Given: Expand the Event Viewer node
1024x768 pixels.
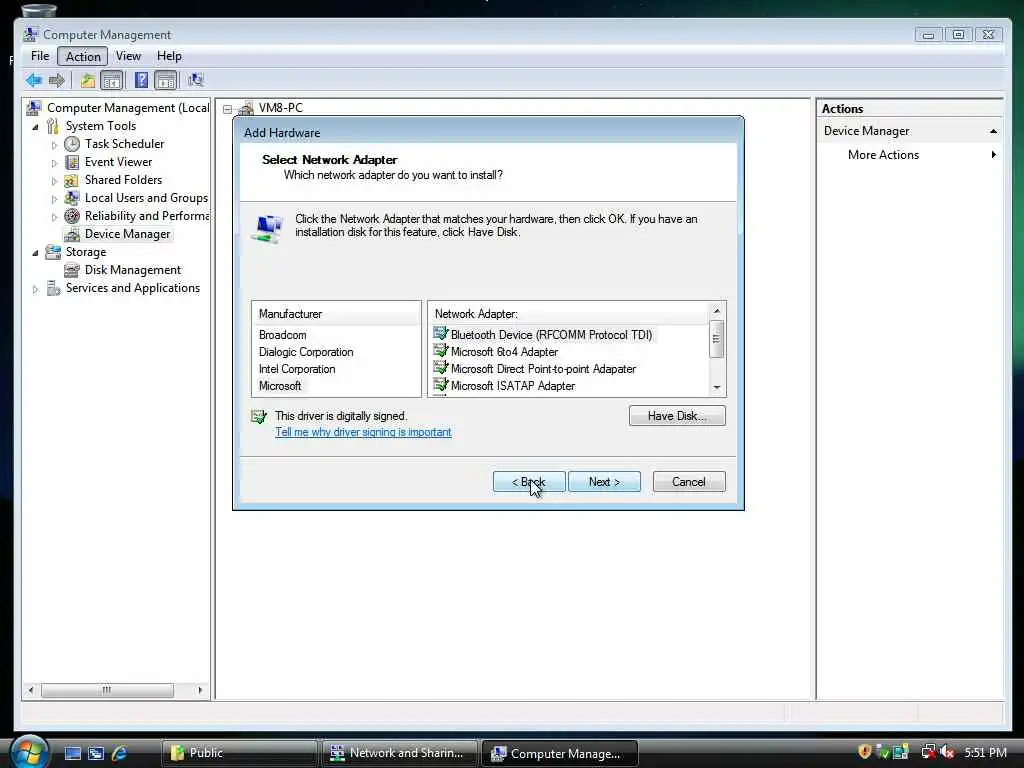Looking at the screenshot, I should 54,163.
